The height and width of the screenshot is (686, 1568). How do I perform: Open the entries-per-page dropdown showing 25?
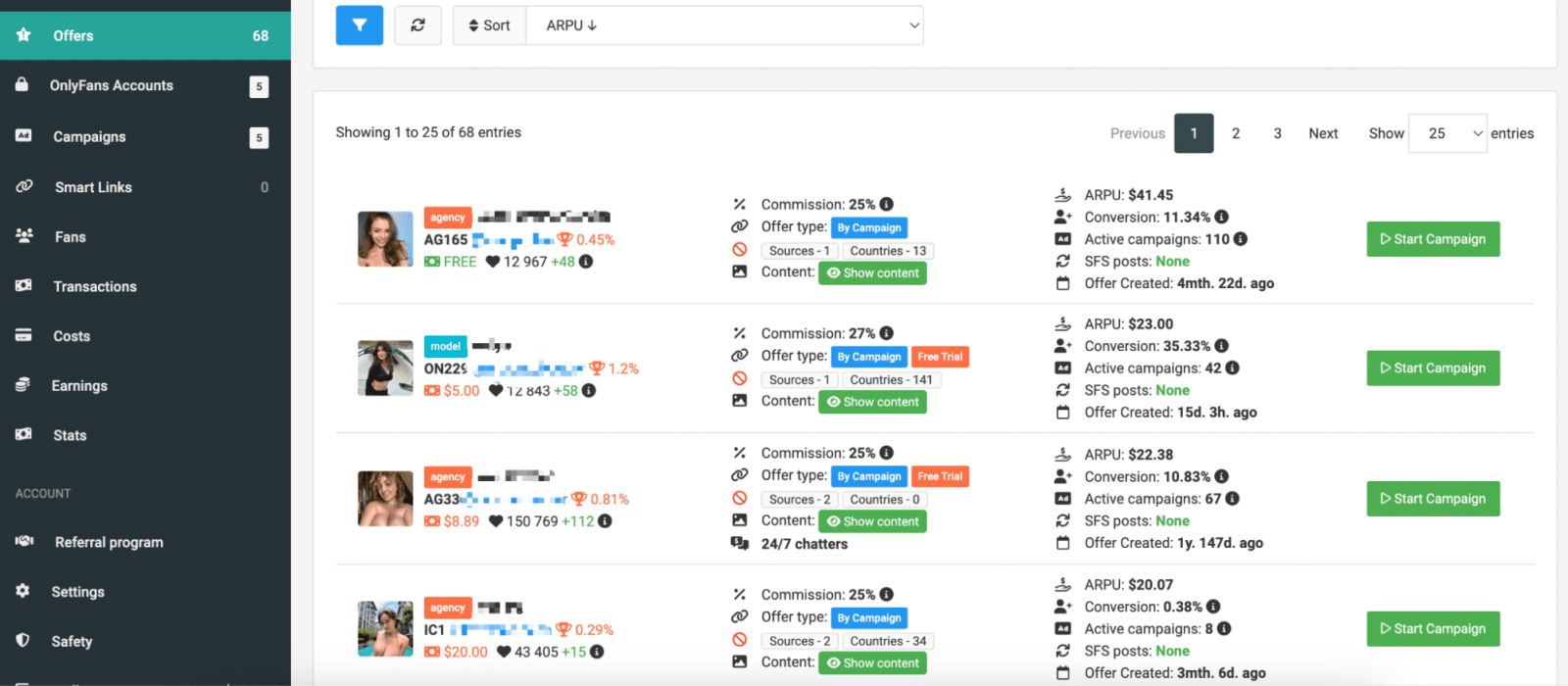(x=1446, y=133)
